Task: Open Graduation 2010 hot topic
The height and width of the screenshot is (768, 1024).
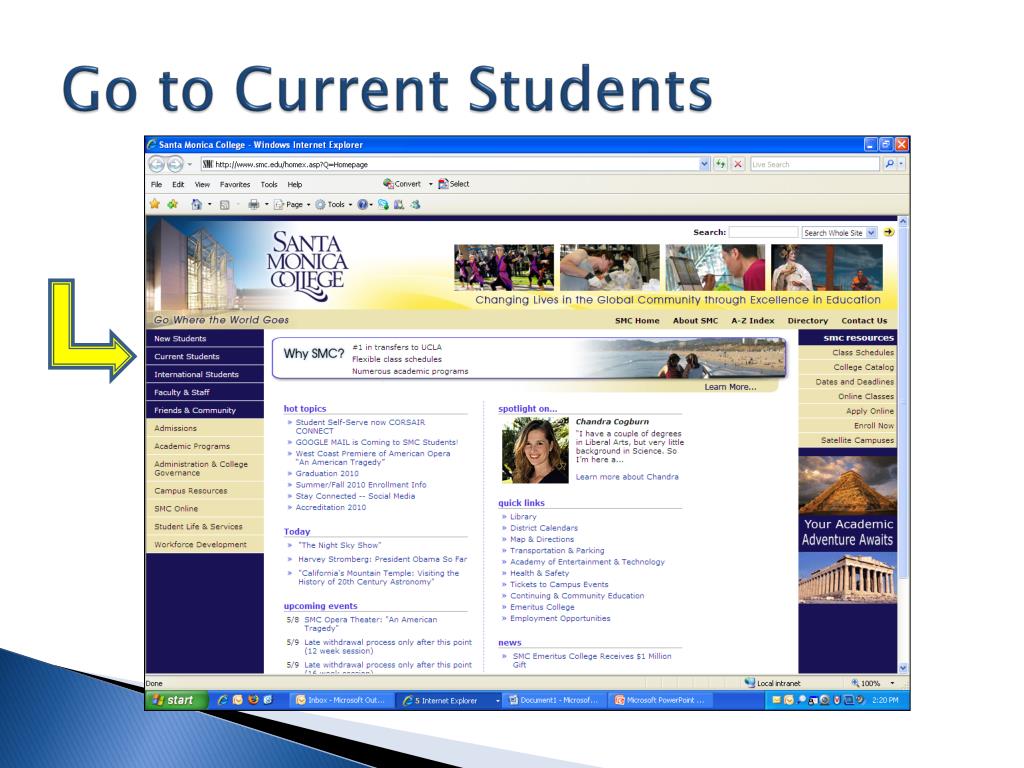Action: 327,473
